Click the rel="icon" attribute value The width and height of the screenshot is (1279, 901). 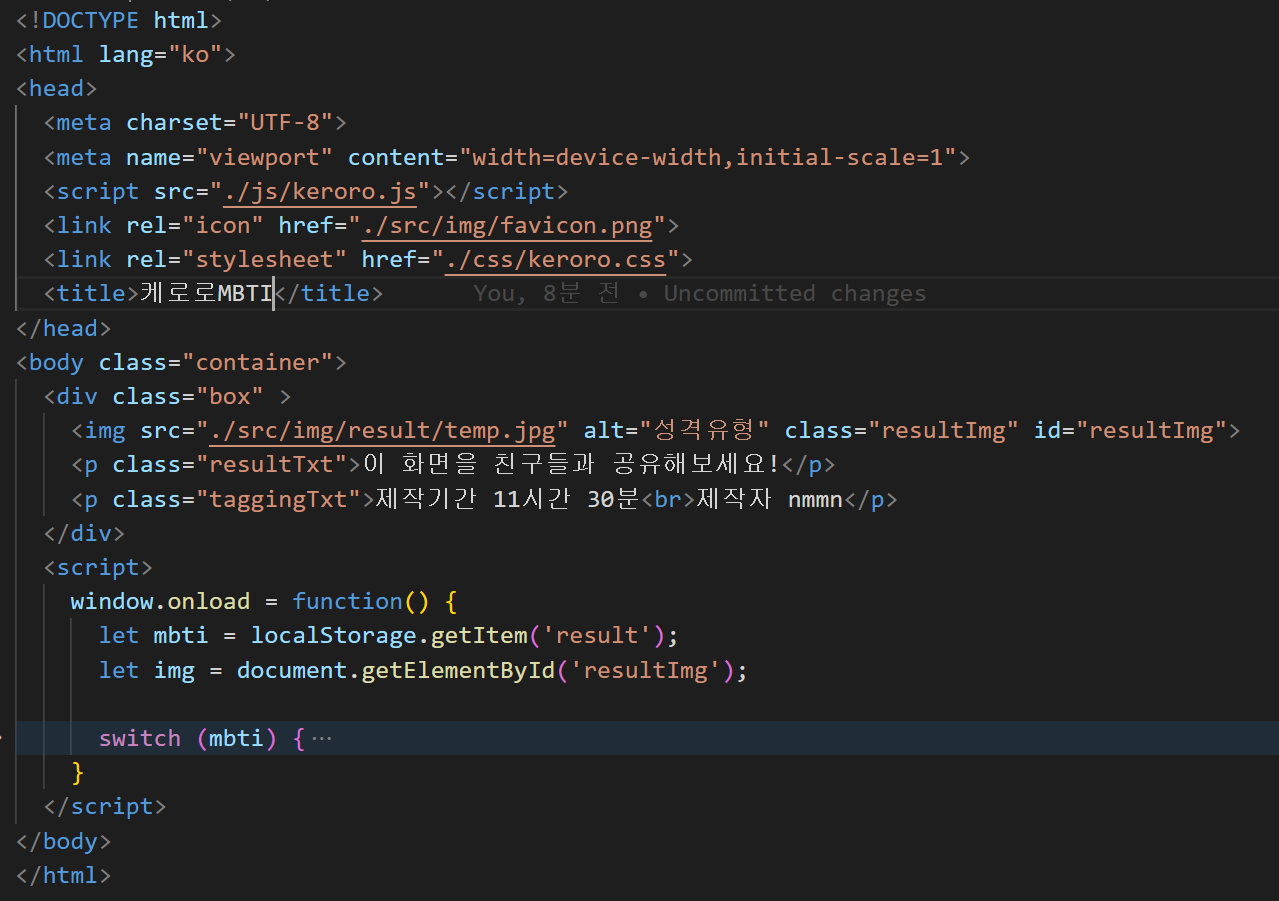[223, 225]
